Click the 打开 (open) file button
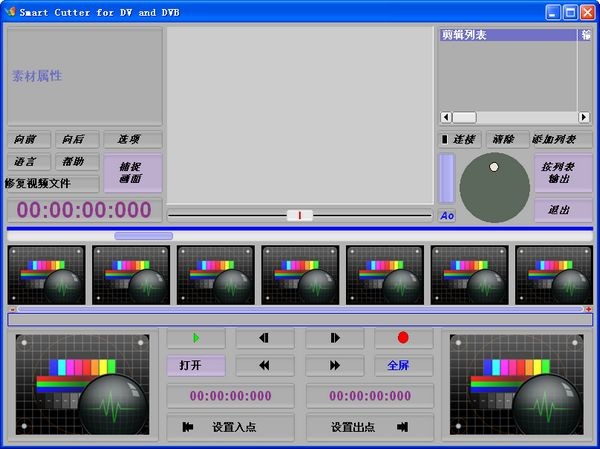The width and height of the screenshot is (600, 449). point(195,366)
